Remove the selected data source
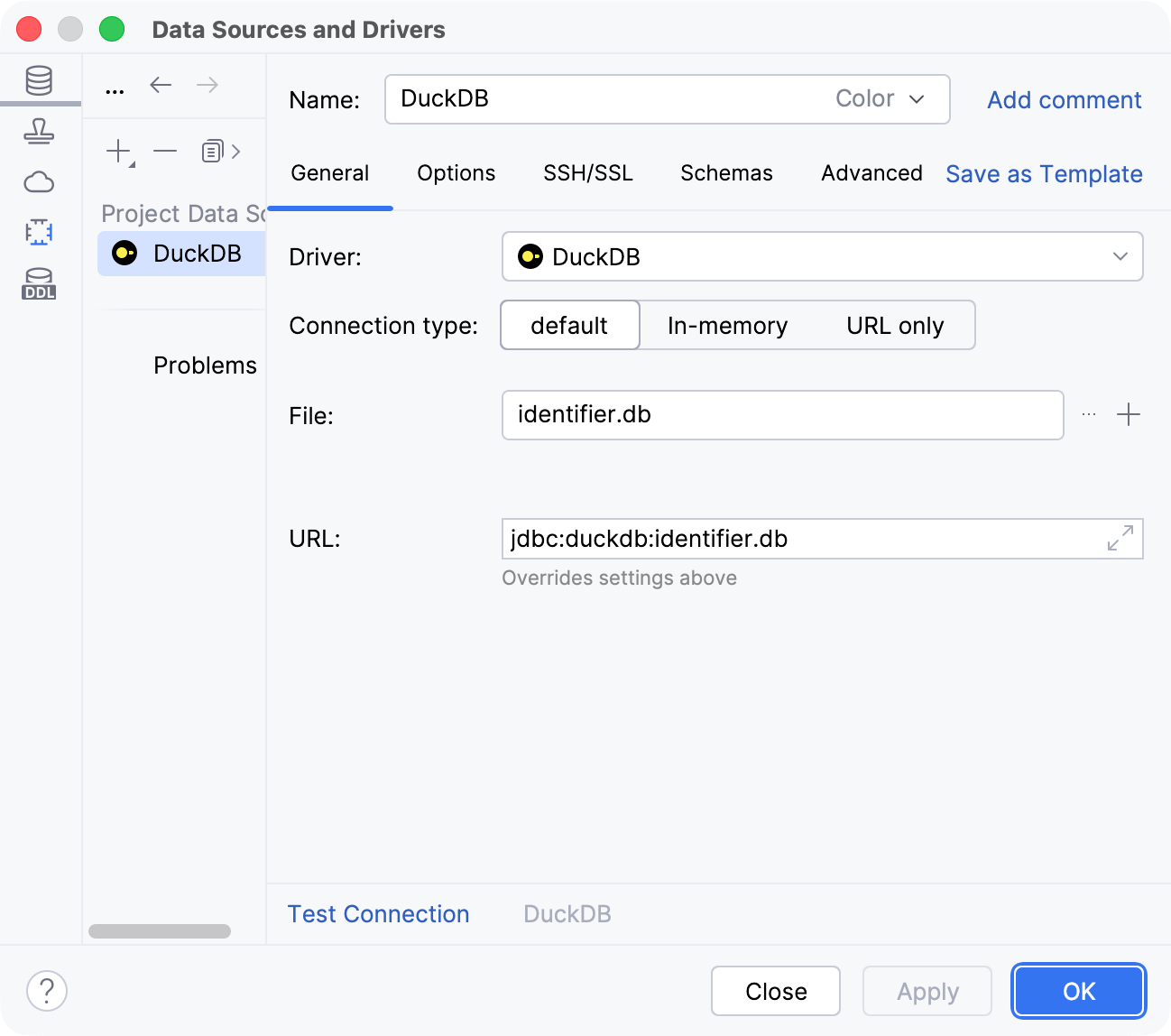Screen dimensions: 1171x1036 [x=165, y=151]
